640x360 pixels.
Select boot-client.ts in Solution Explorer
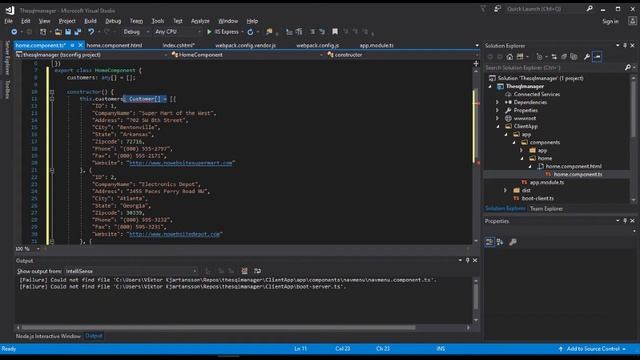[538, 198]
